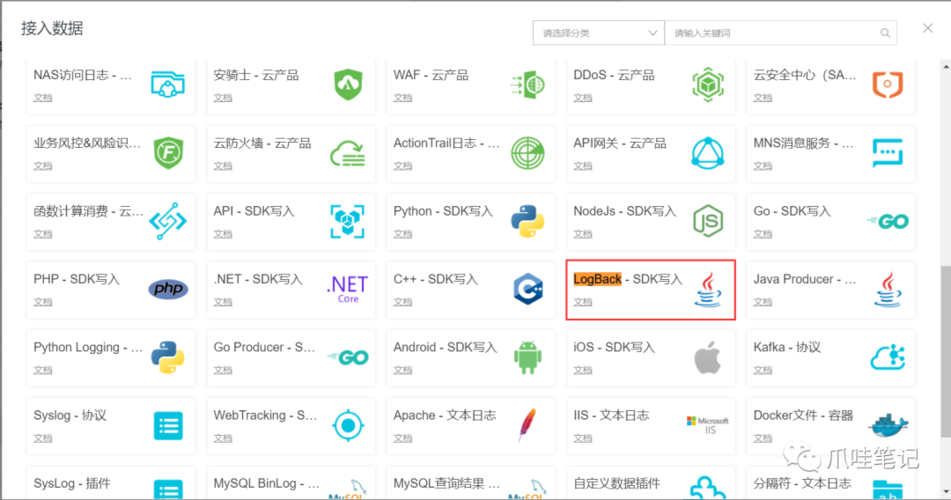Viewport: 951px width, 500px height.
Task: Select the MySQL BinLog card title
Action: pos(266,484)
